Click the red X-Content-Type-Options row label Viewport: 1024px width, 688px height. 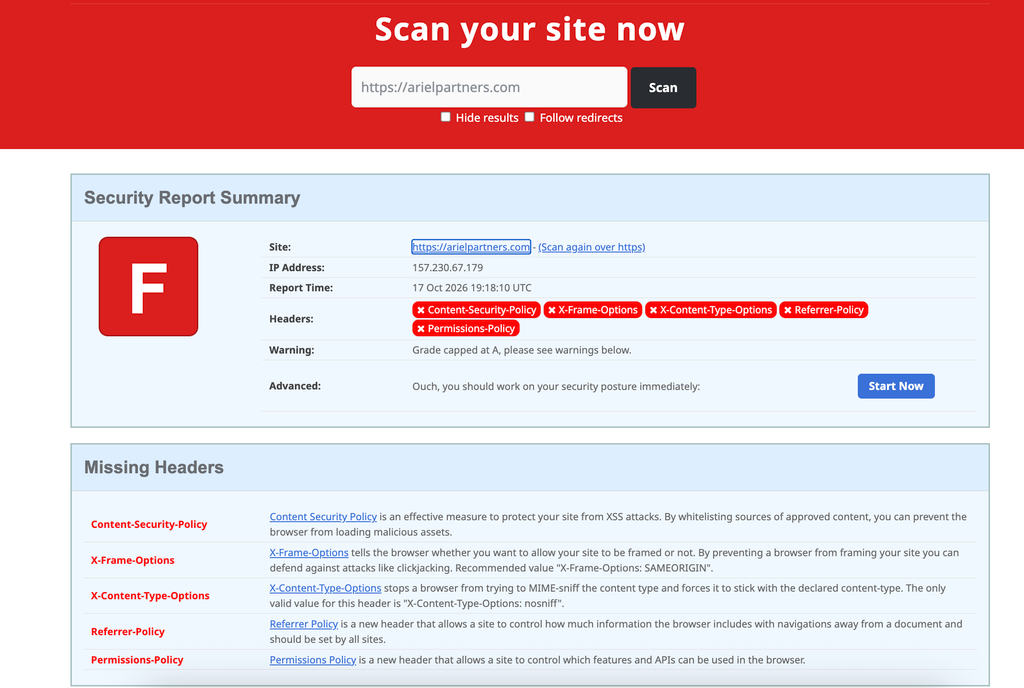pyautogui.click(x=150, y=595)
